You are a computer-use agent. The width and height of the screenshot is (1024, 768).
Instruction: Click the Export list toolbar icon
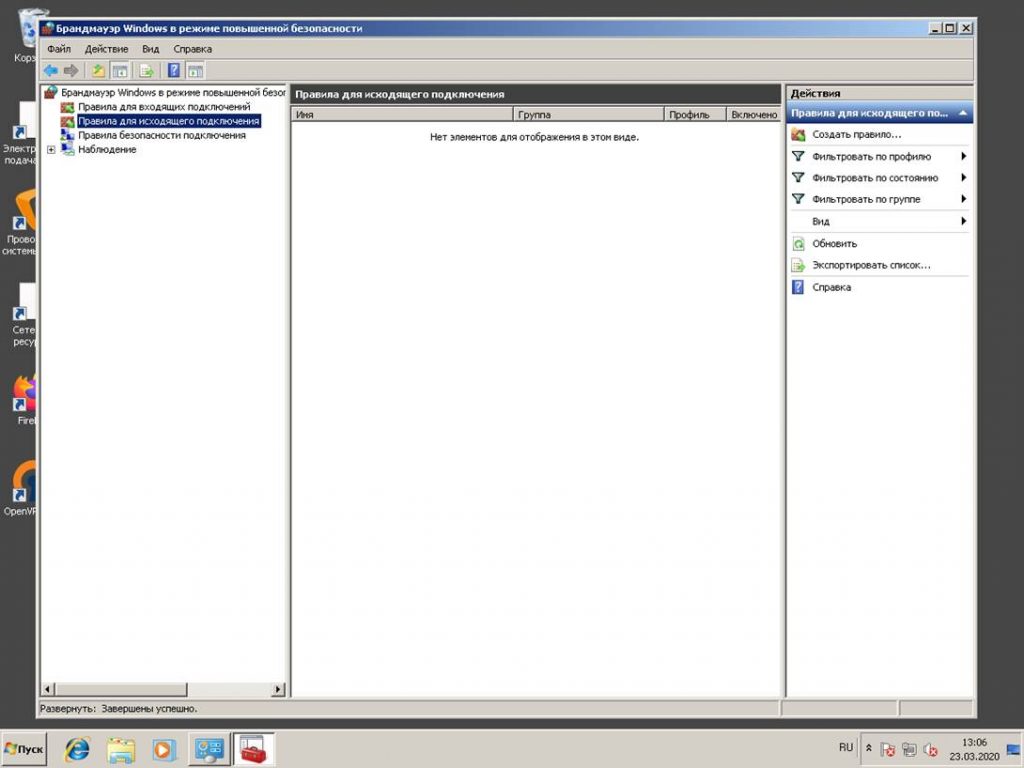147,71
